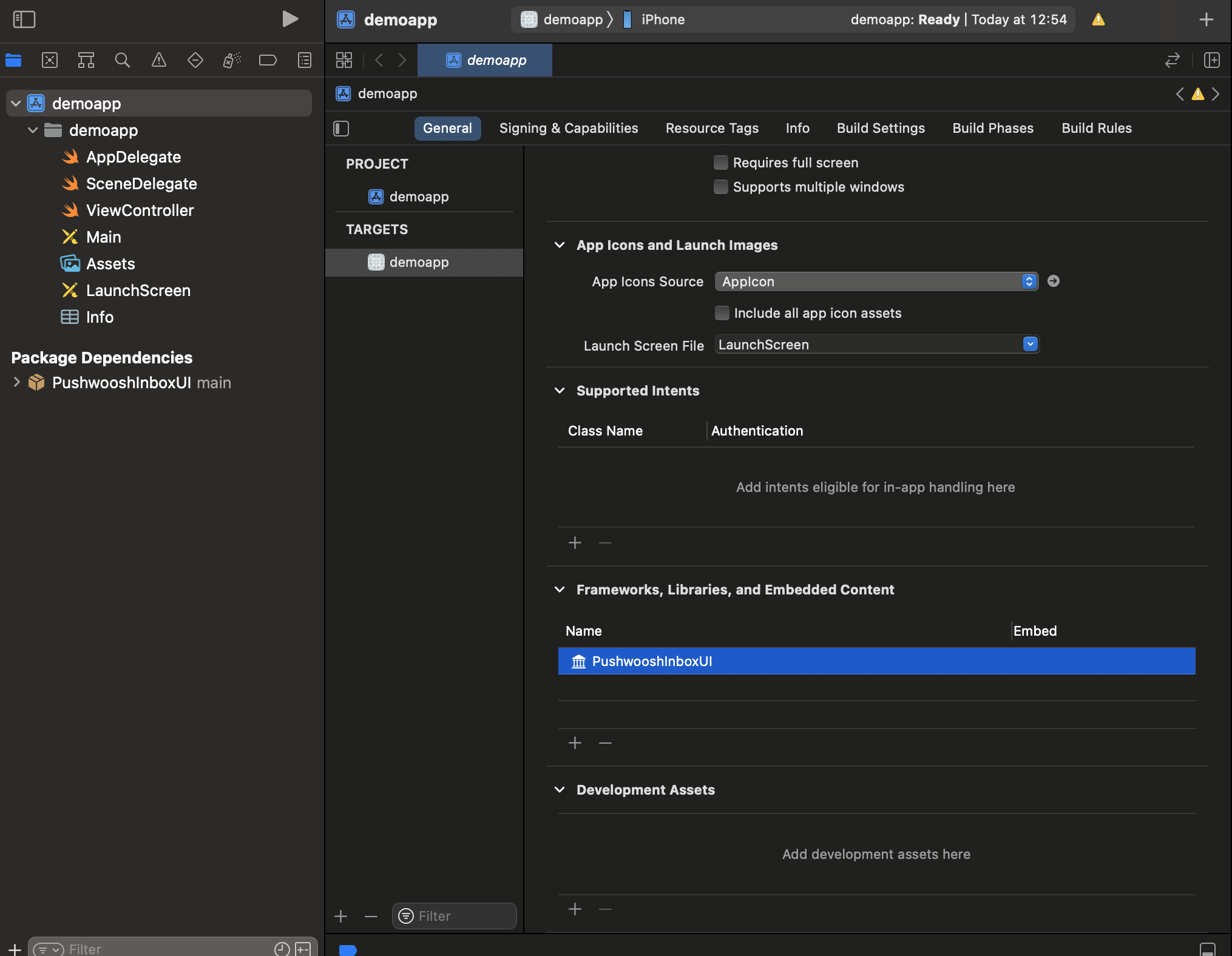The image size is (1232, 956).
Task: Click the Add Editor on right icon
Action: 1212,60
